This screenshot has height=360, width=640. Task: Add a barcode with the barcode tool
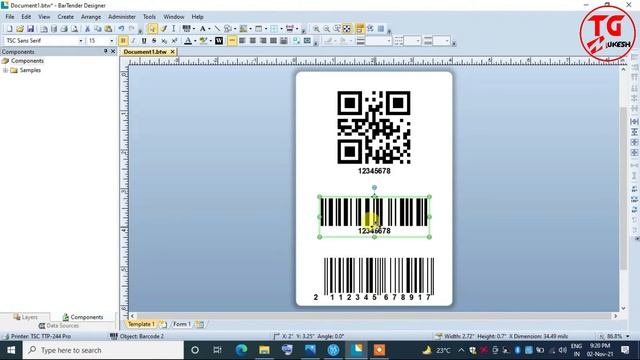tap(186, 29)
